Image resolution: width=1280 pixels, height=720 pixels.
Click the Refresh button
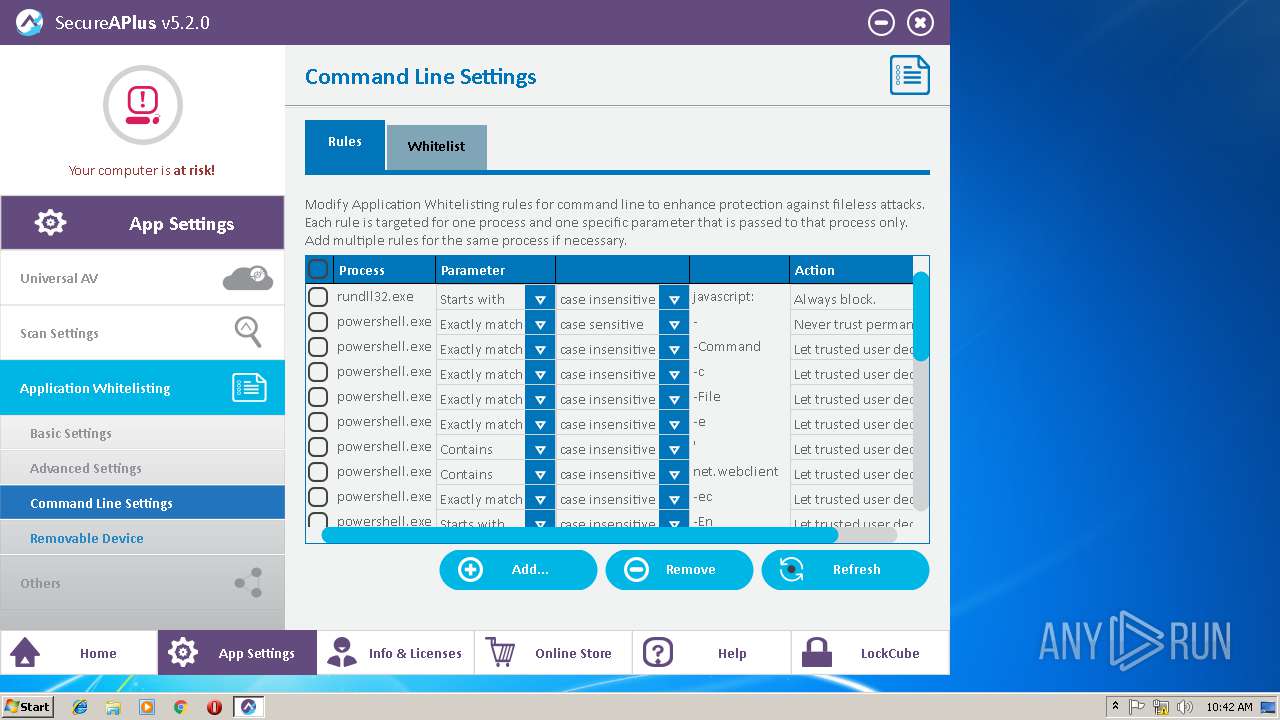click(845, 569)
